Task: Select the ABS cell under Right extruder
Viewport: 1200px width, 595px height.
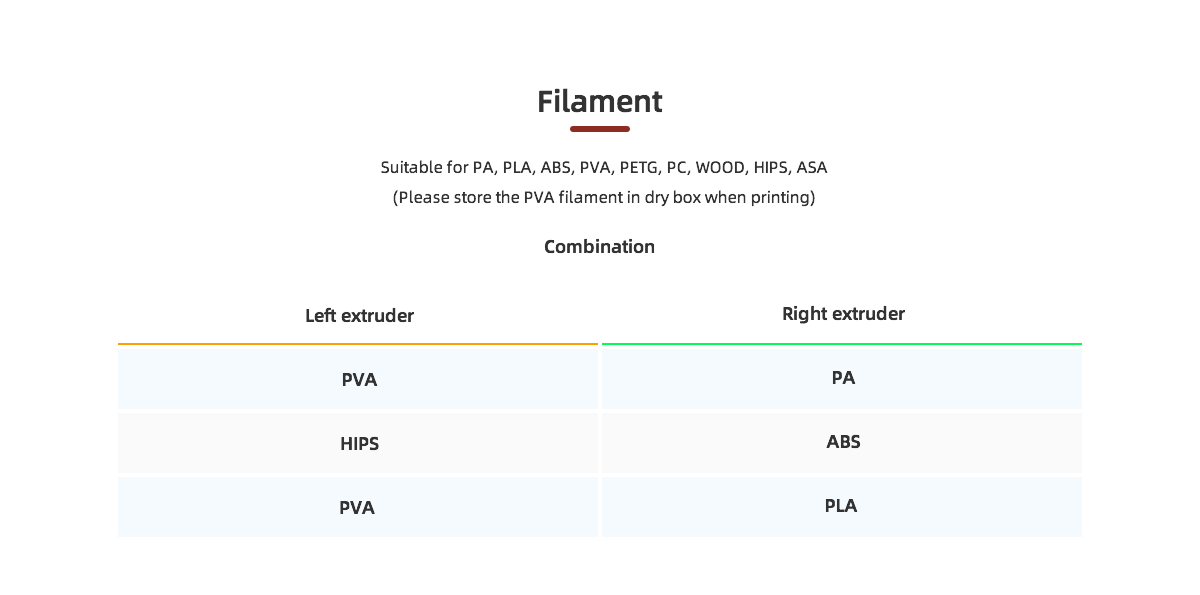Action: [843, 442]
